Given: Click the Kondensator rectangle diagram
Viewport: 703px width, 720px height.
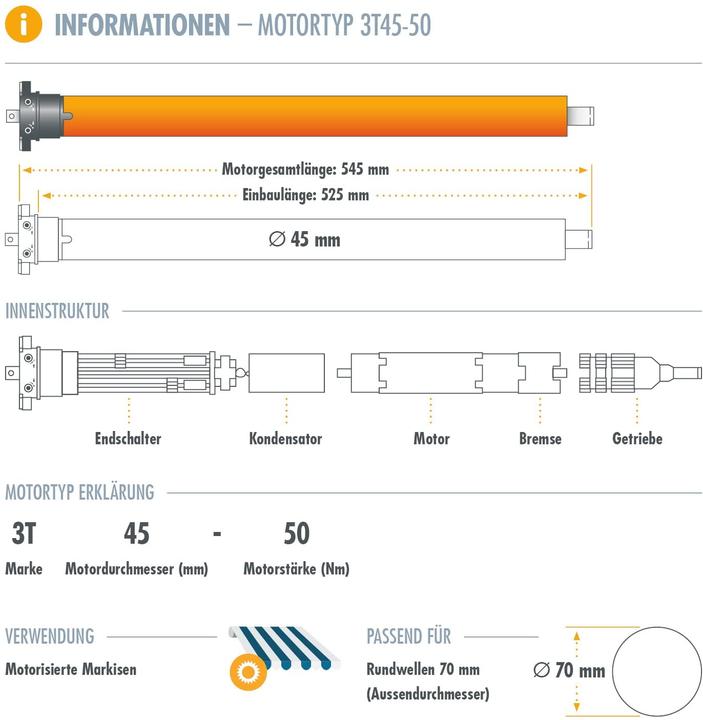Looking at the screenshot, I should pos(287,373).
